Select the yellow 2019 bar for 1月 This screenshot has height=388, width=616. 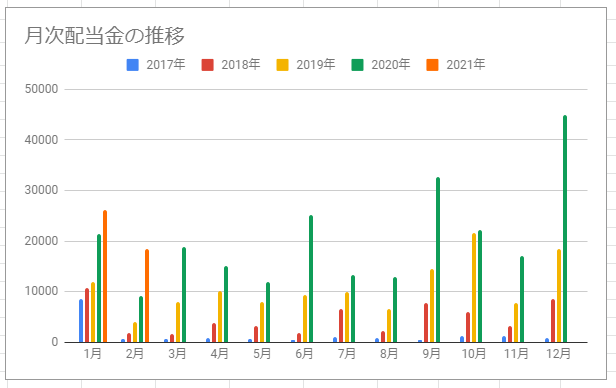(93, 312)
